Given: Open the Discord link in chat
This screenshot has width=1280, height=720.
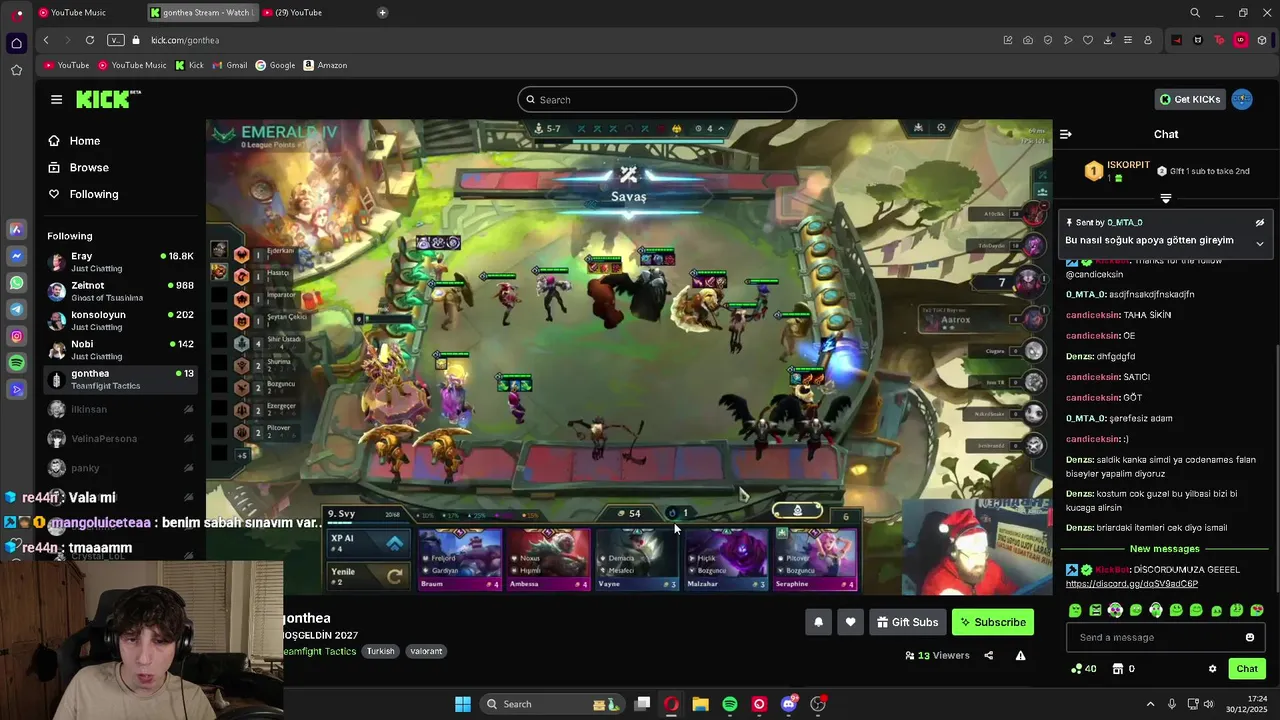Looking at the screenshot, I should tap(1131, 584).
